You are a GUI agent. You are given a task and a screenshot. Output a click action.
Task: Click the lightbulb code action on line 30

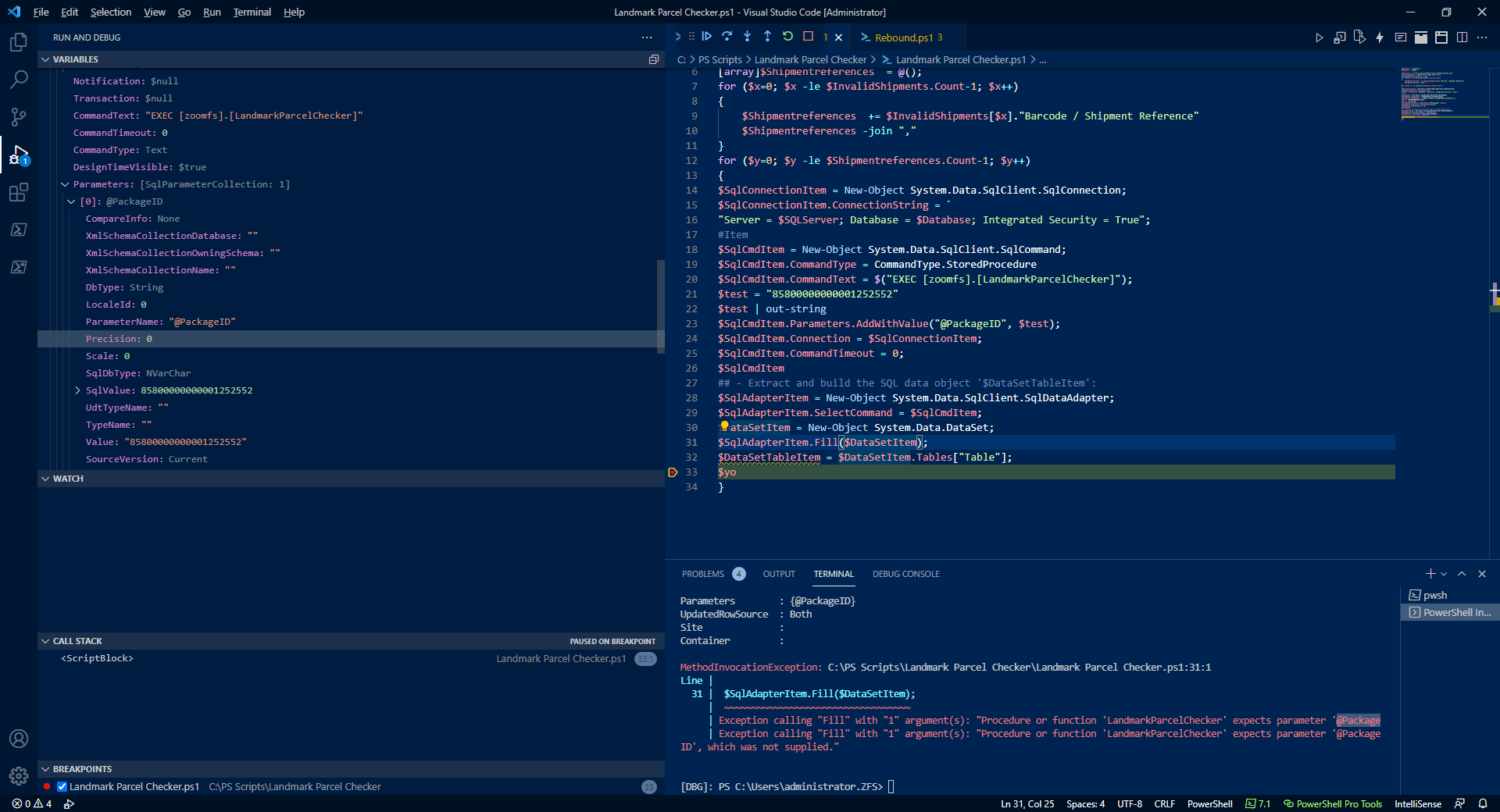click(724, 426)
